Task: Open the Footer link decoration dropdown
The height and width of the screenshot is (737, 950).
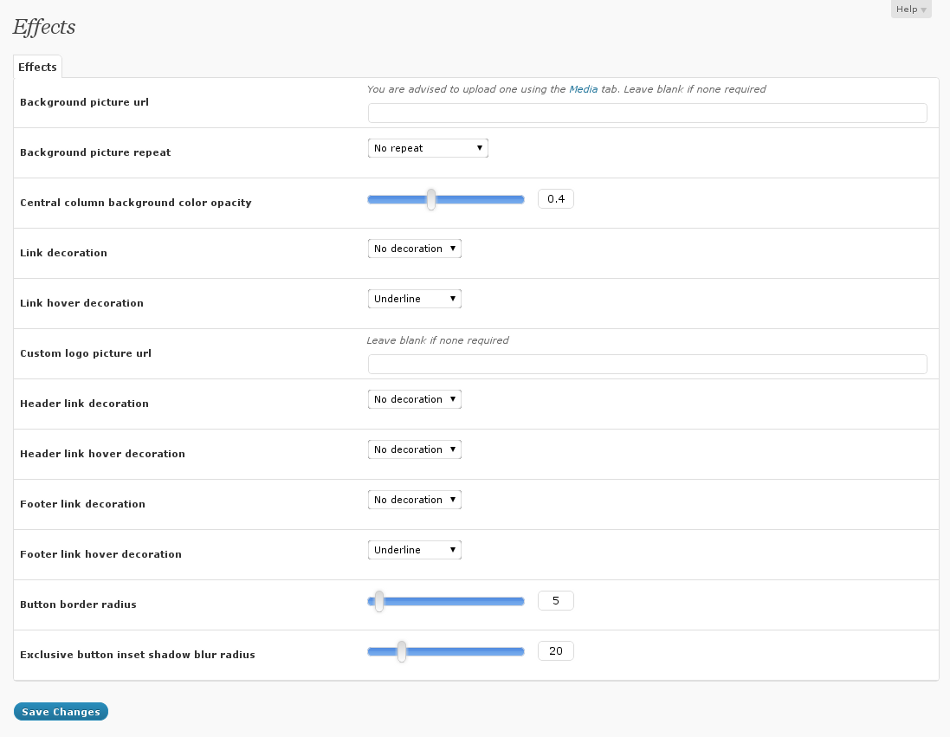Action: (x=414, y=500)
